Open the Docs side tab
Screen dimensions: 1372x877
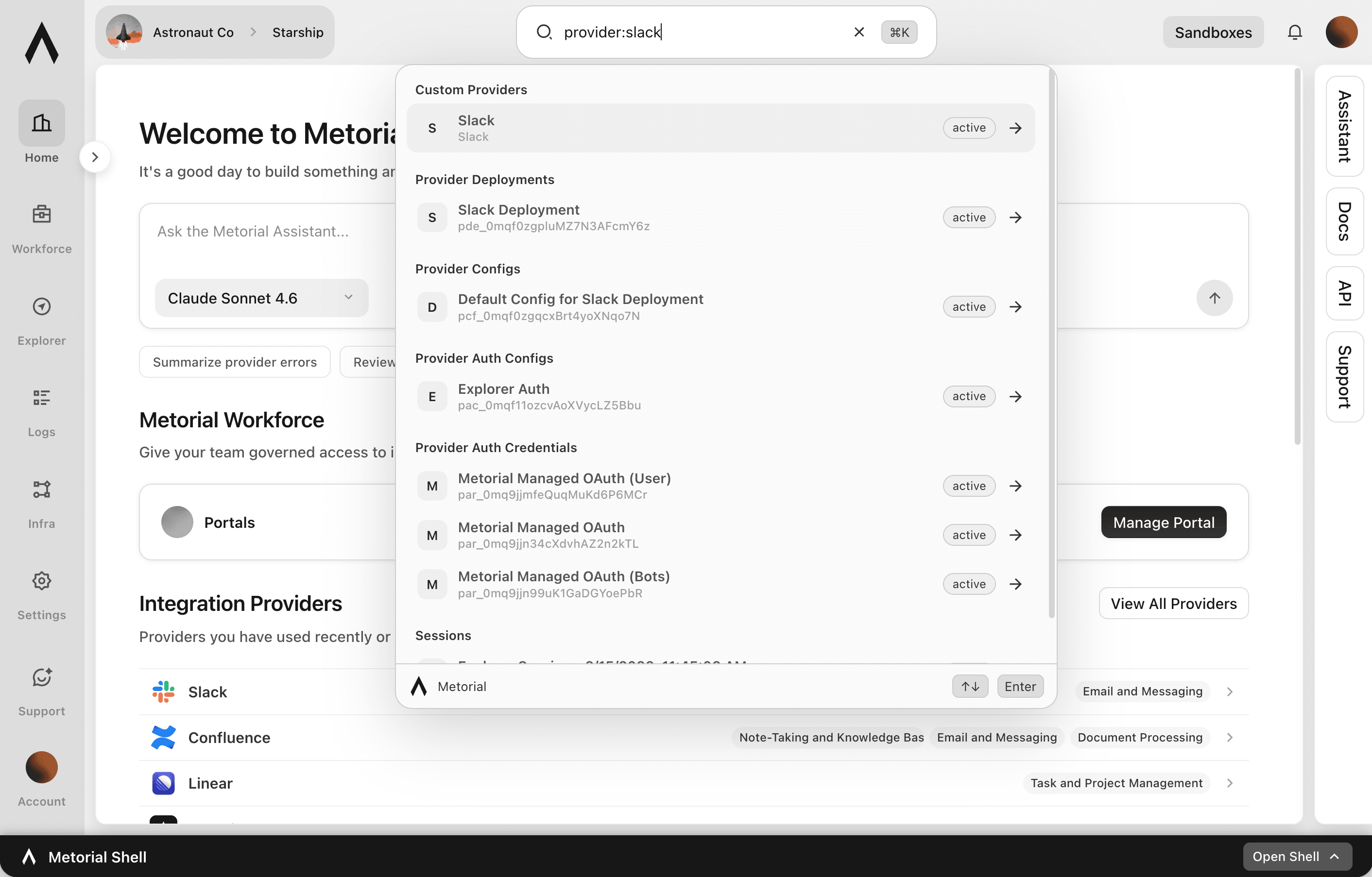[x=1344, y=221]
